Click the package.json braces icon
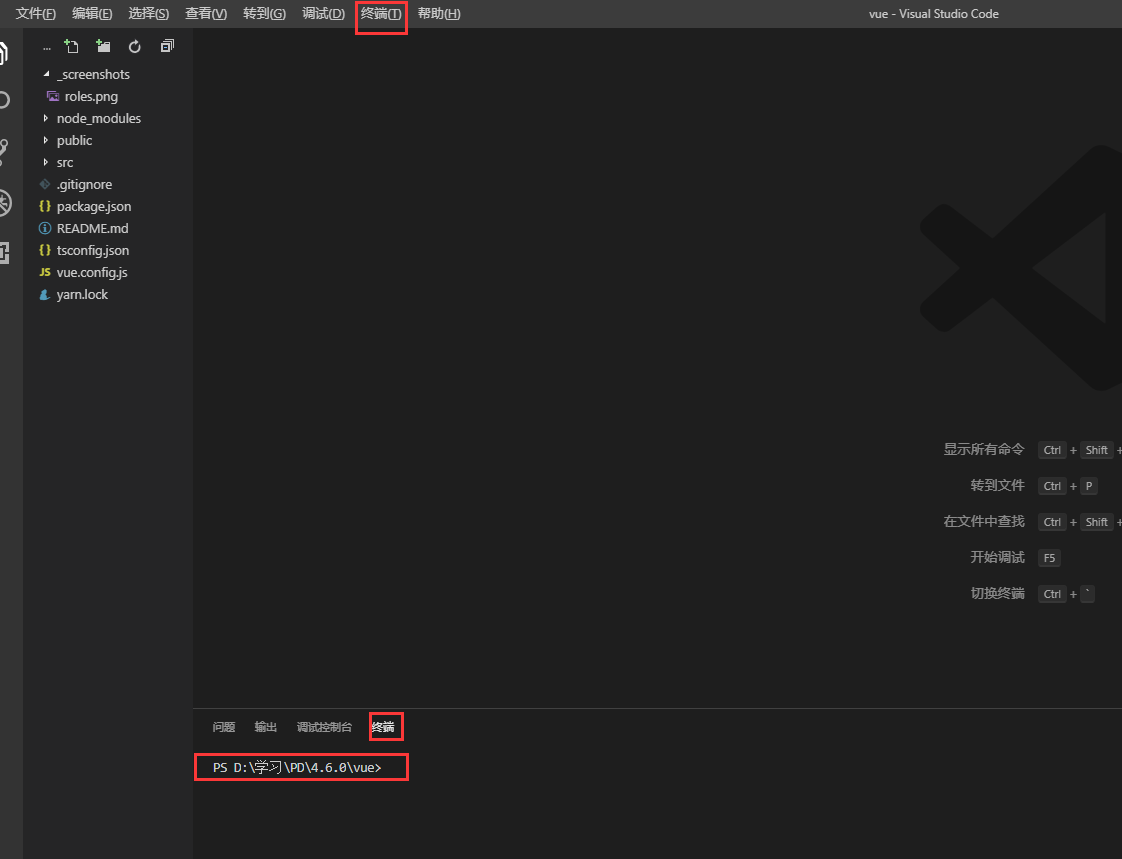 (44, 206)
